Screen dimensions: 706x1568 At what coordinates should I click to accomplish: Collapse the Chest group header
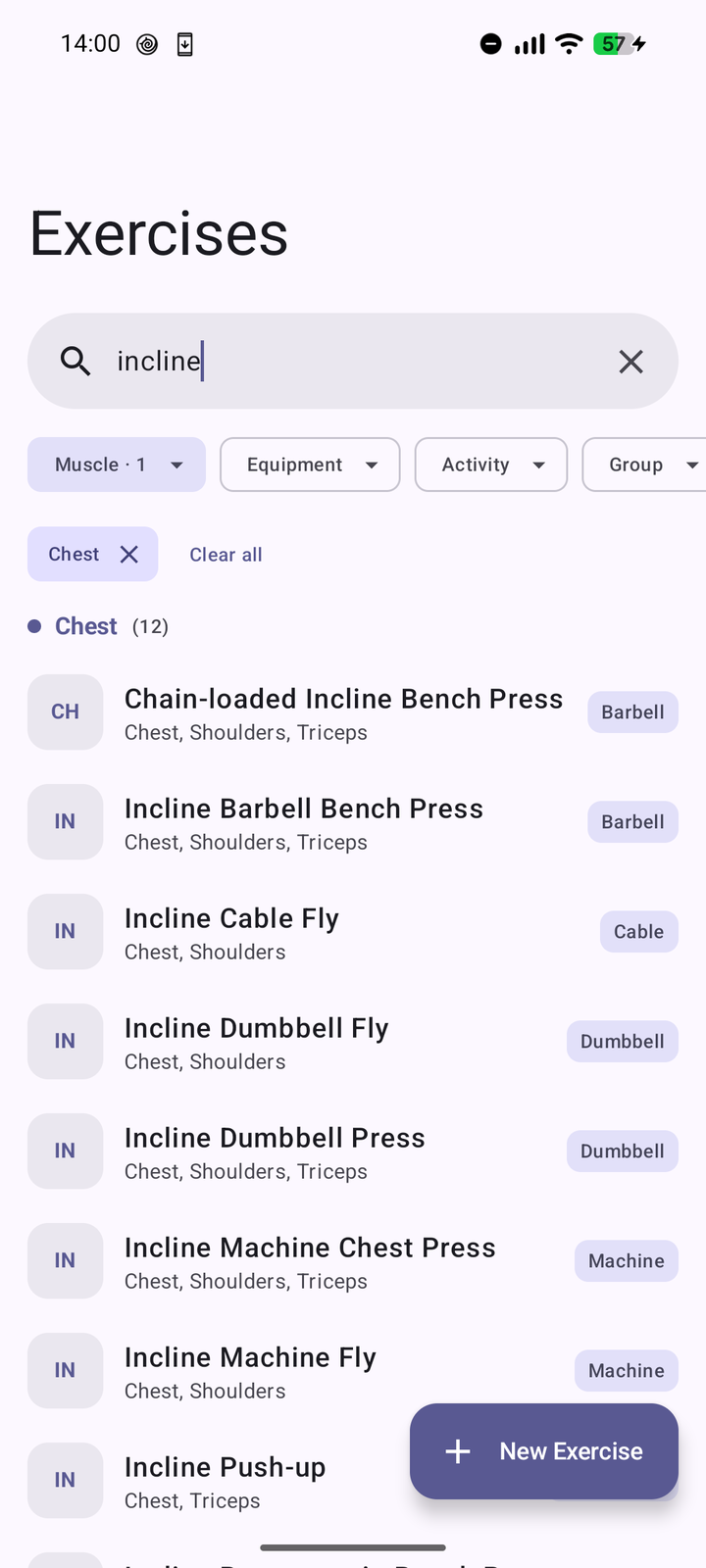pos(98,626)
